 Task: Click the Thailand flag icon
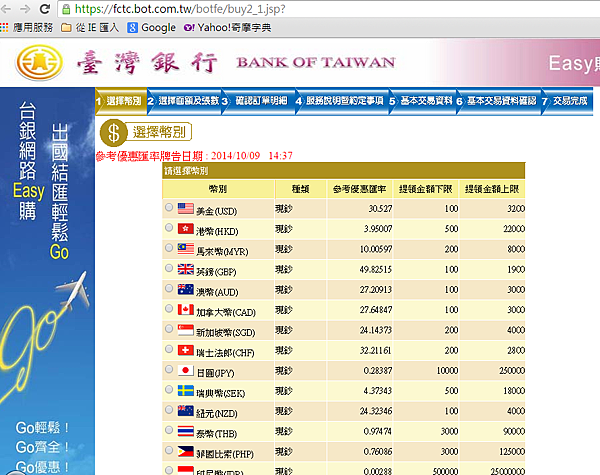tap(186, 431)
